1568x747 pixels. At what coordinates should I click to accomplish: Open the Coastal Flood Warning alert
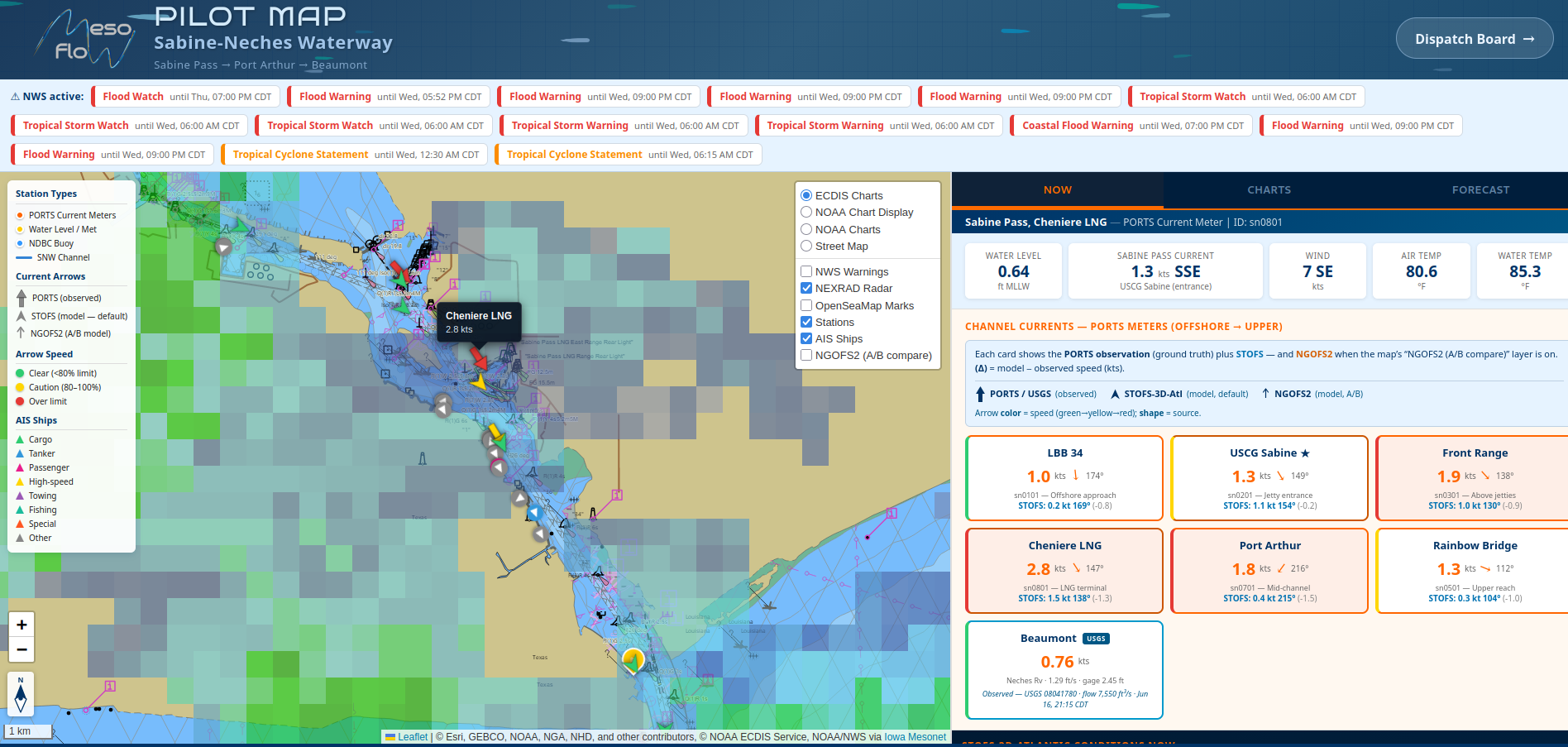pyautogui.click(x=1131, y=126)
